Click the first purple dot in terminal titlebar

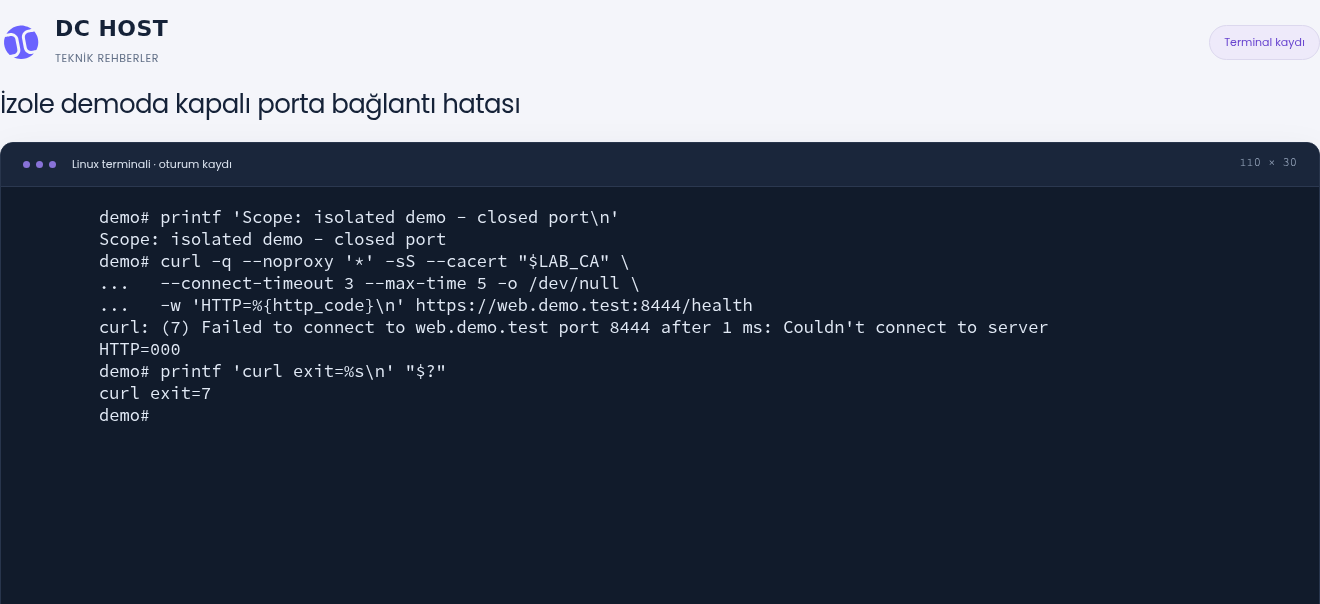(x=27, y=164)
